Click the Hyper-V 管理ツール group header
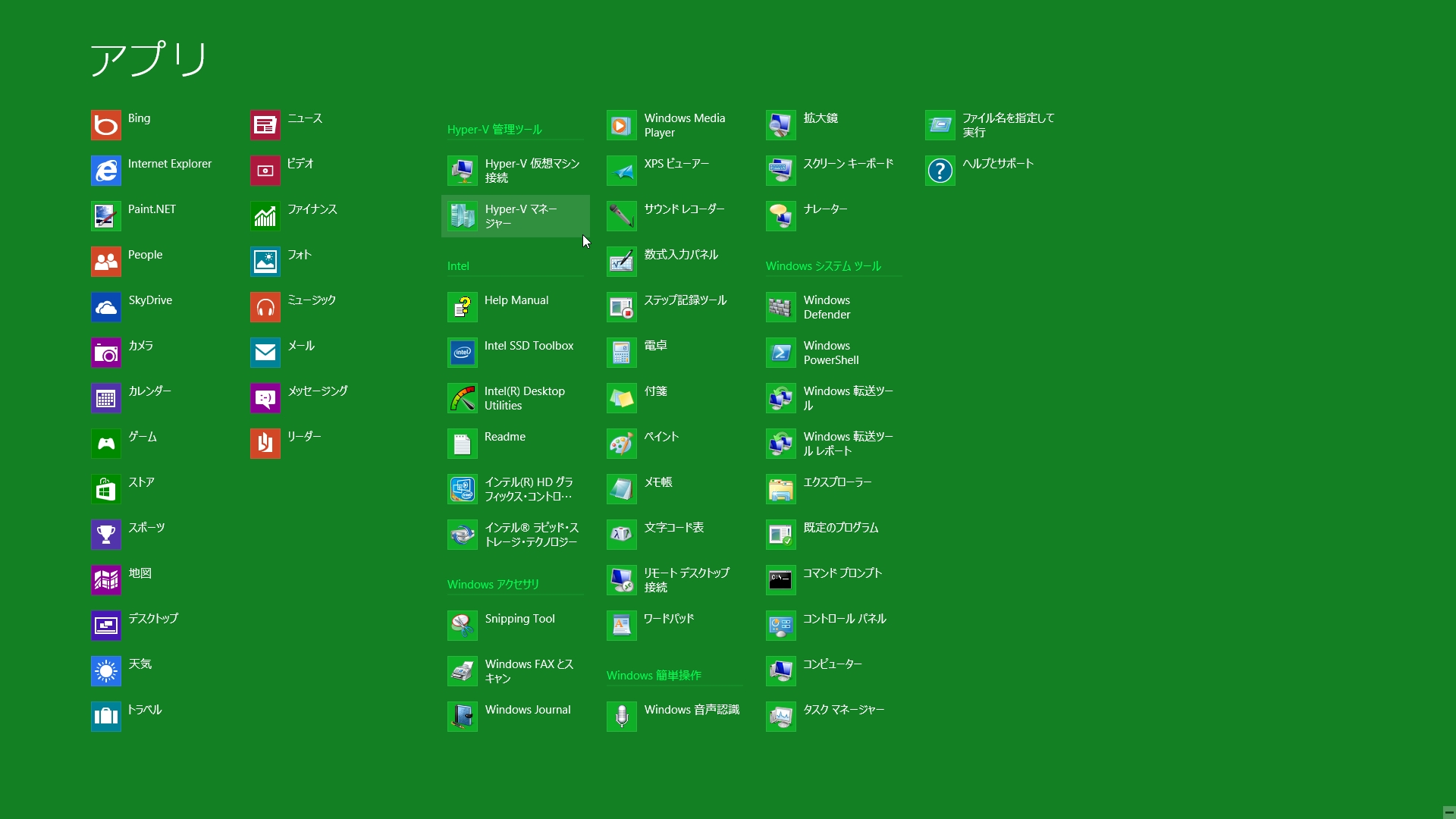The width and height of the screenshot is (1456, 819). click(494, 130)
